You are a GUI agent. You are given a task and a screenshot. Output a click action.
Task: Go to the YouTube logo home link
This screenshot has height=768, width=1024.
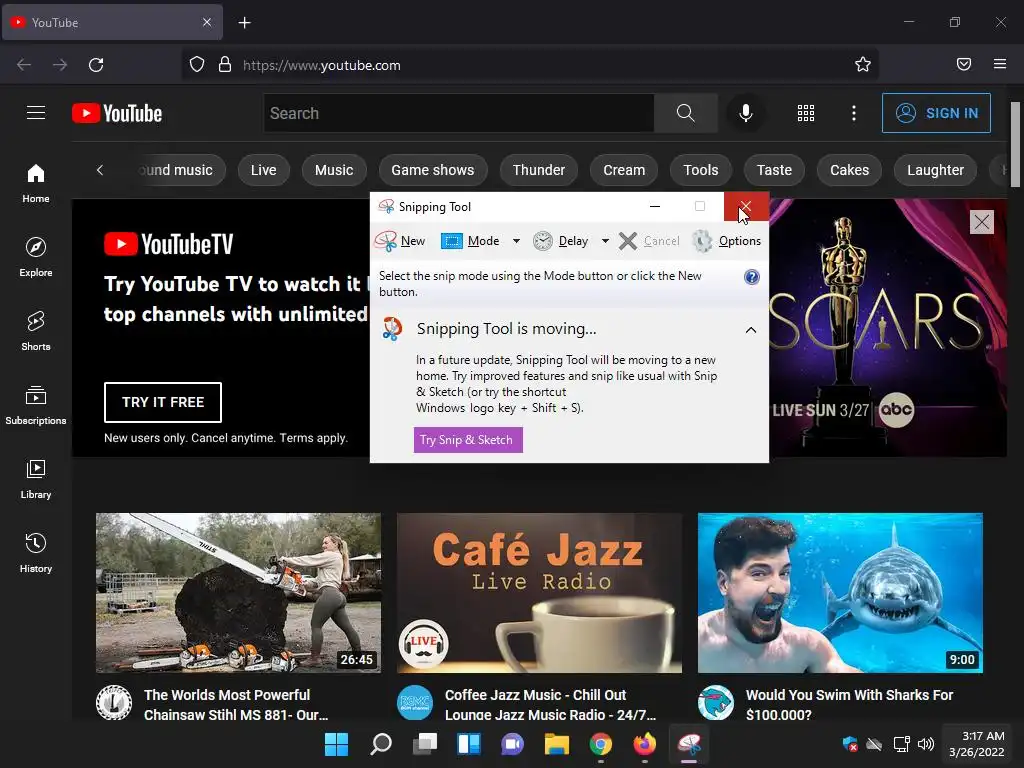pos(118,113)
